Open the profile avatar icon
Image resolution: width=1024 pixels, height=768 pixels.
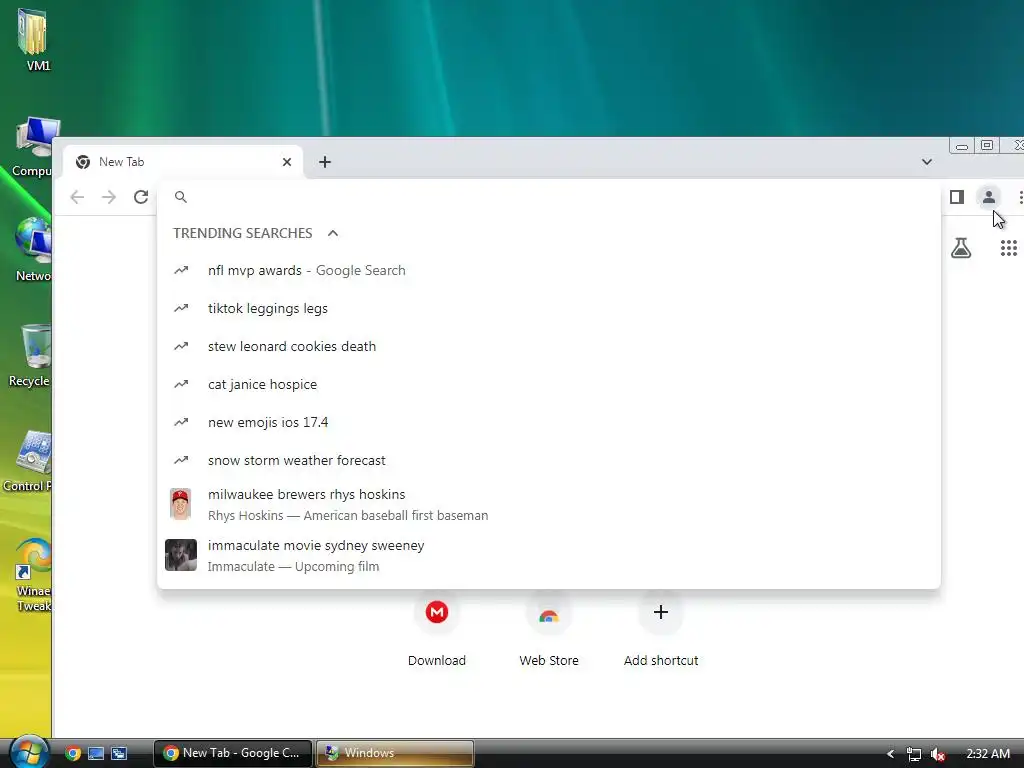pyautogui.click(x=989, y=197)
